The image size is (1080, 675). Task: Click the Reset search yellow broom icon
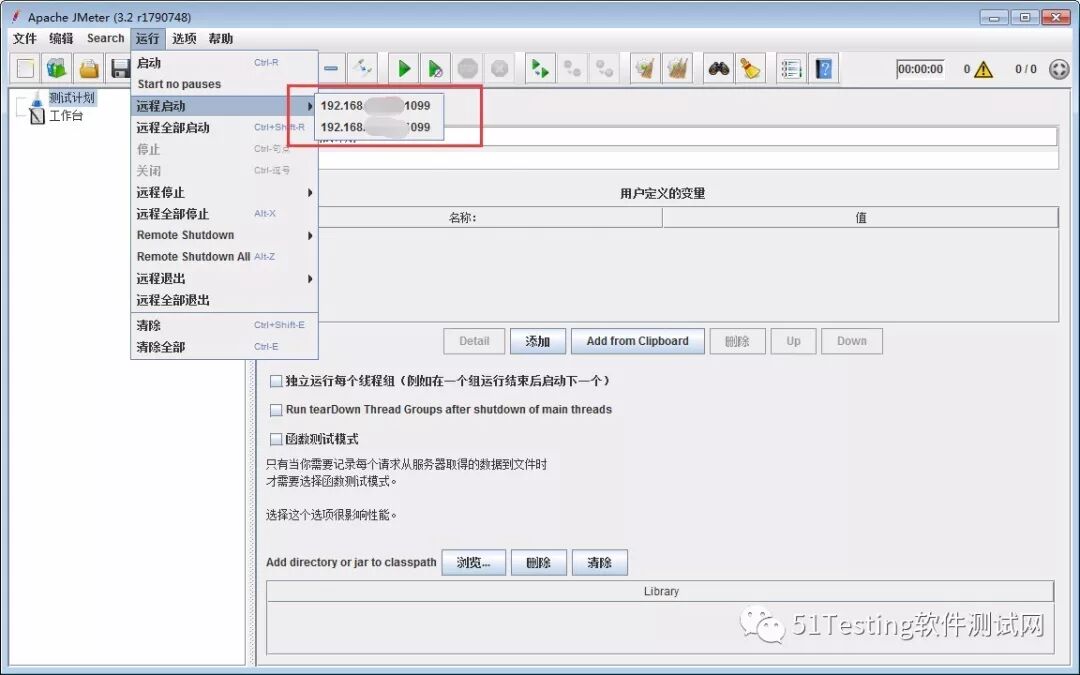pyautogui.click(x=750, y=68)
